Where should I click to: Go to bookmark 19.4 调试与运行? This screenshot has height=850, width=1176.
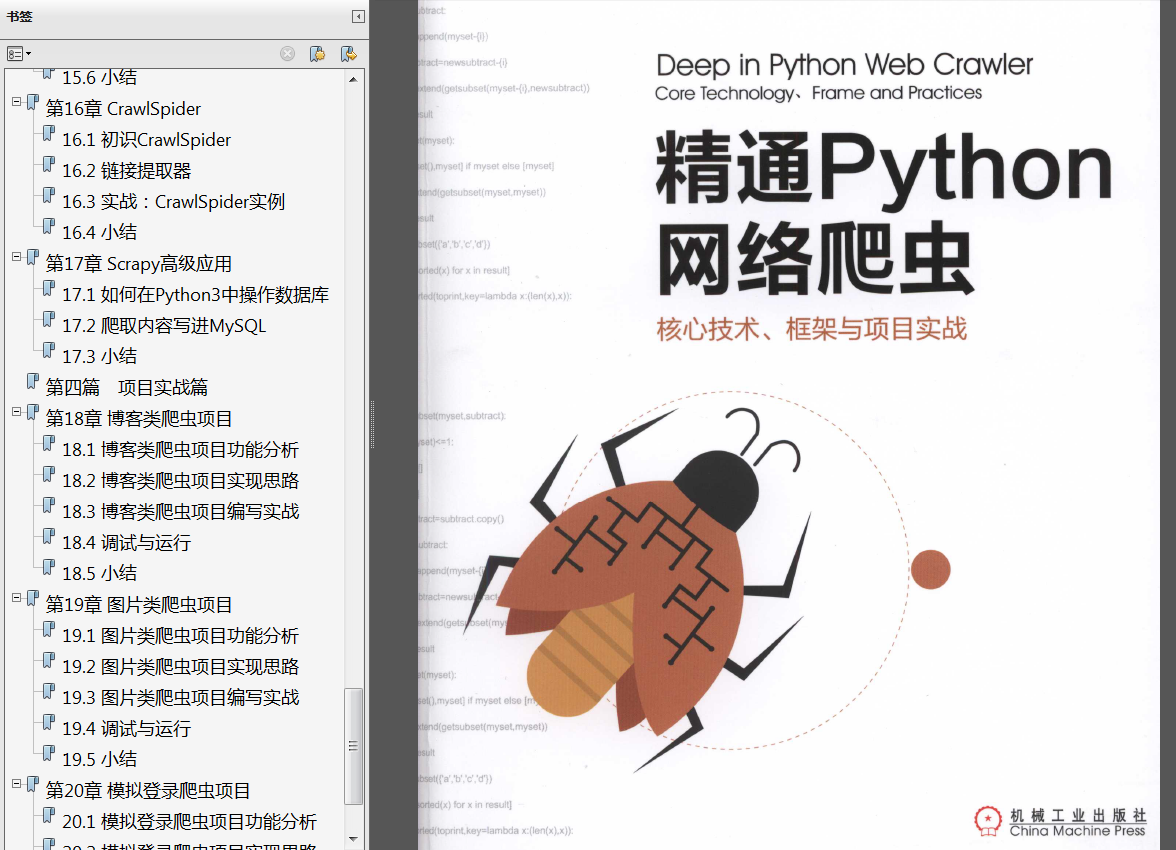pos(126,729)
